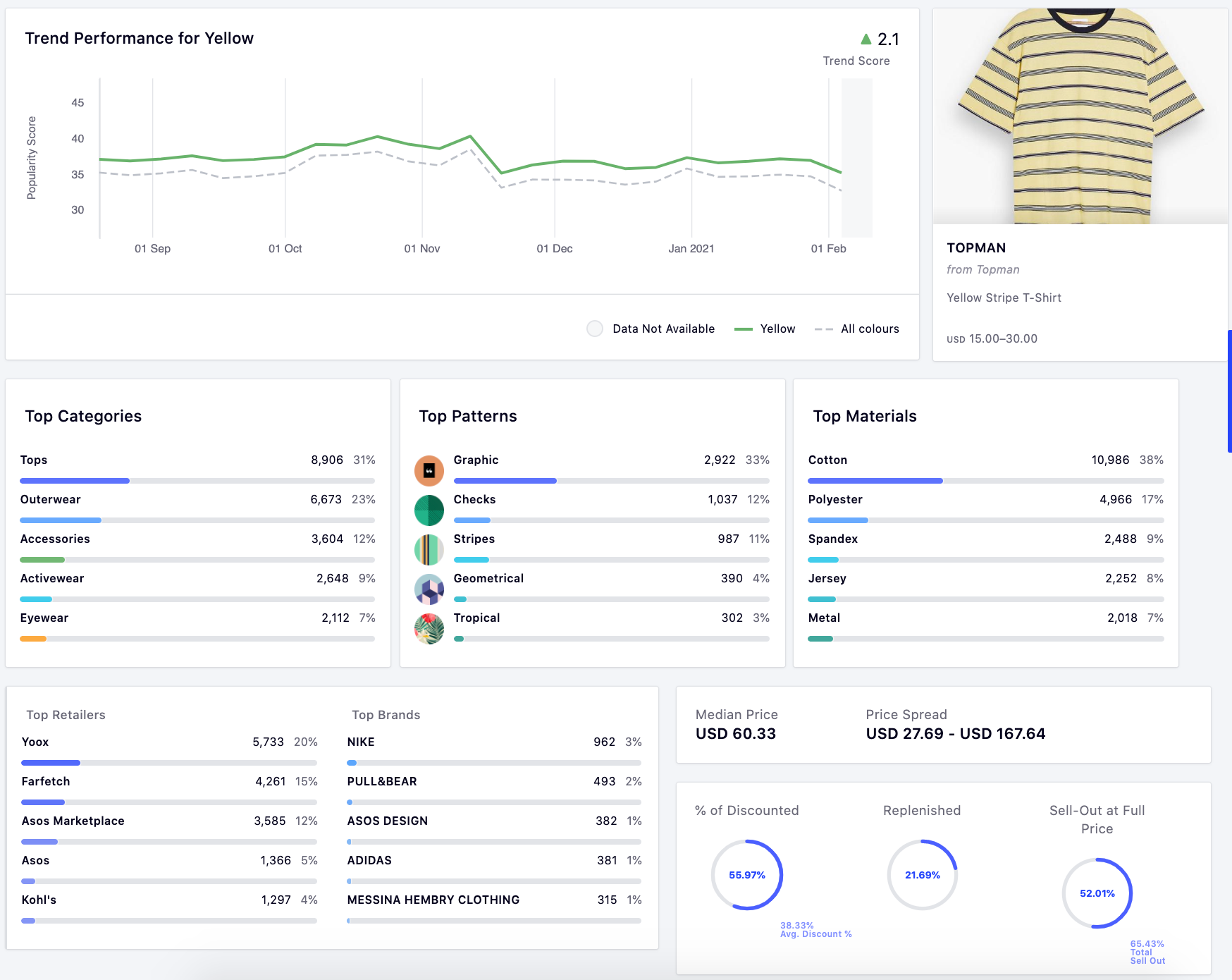Open the yellow stripe T-shirt image
This screenshot has height=980, width=1232.
(x=1080, y=116)
